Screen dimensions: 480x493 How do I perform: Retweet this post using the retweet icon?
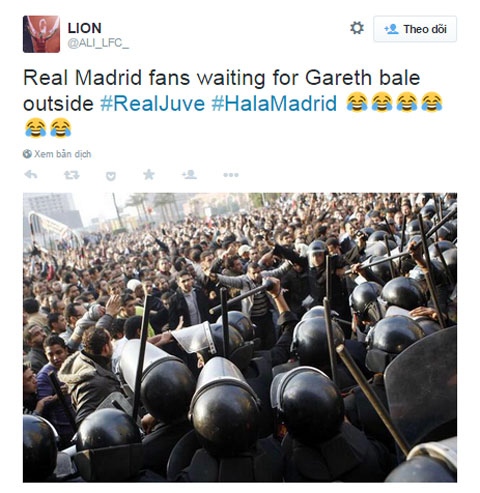[72, 175]
